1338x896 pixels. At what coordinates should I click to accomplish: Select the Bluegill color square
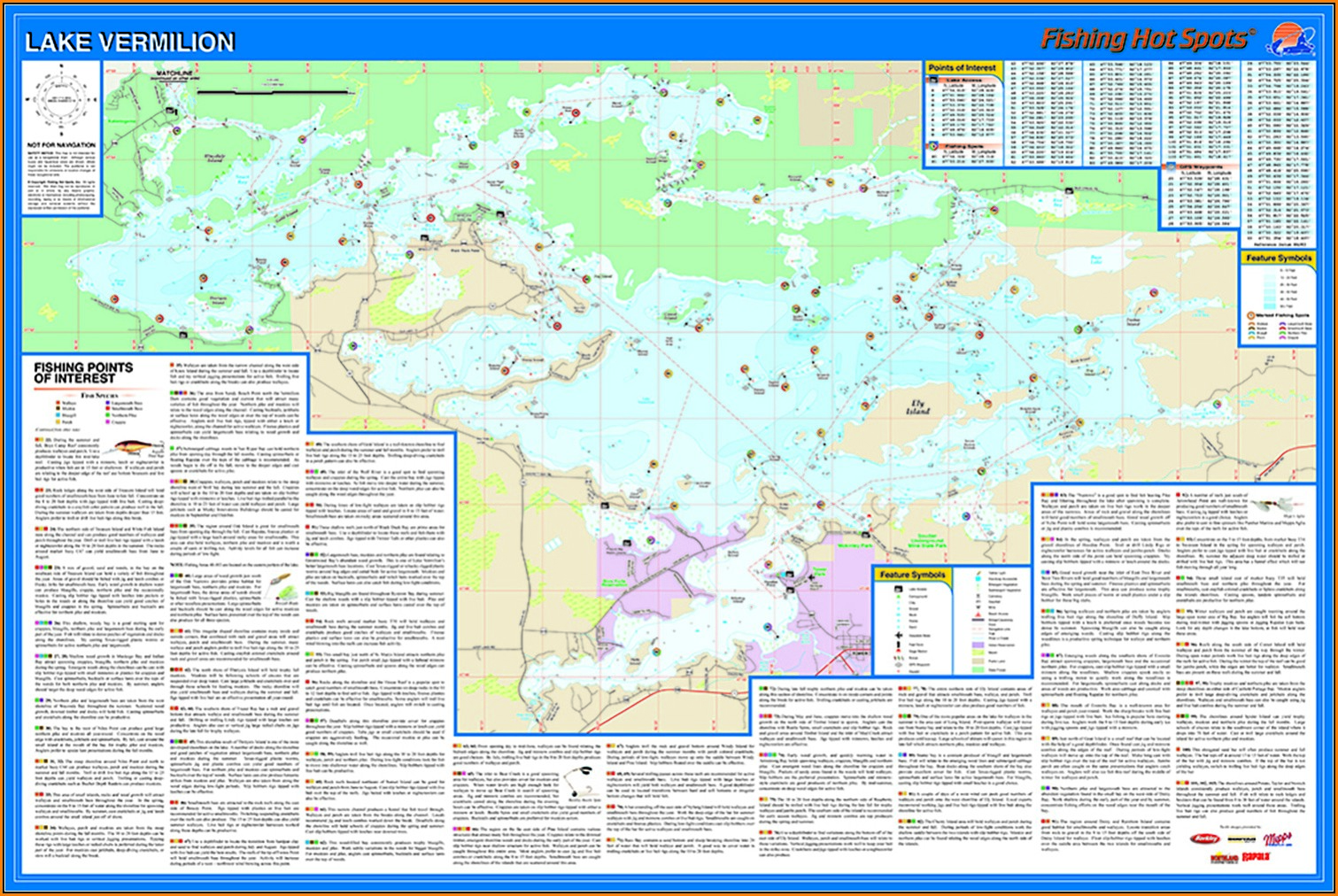point(59,415)
